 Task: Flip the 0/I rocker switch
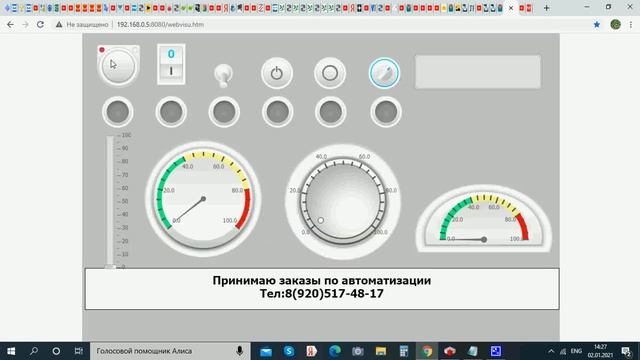coord(171,64)
